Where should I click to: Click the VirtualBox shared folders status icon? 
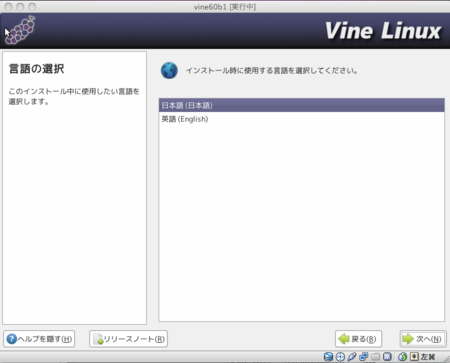[375, 357]
